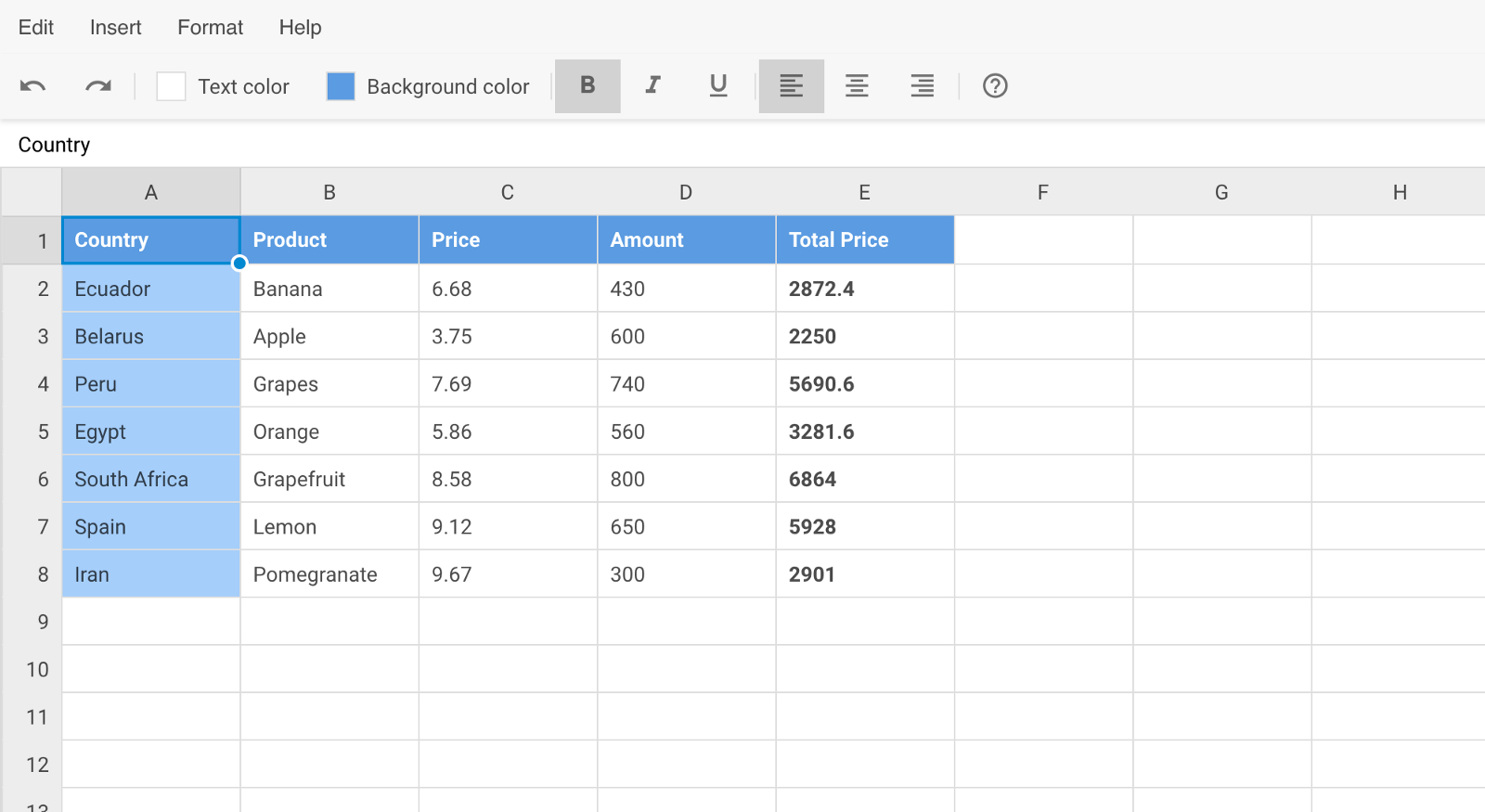Click the formula bar showing Country

tap(742, 145)
